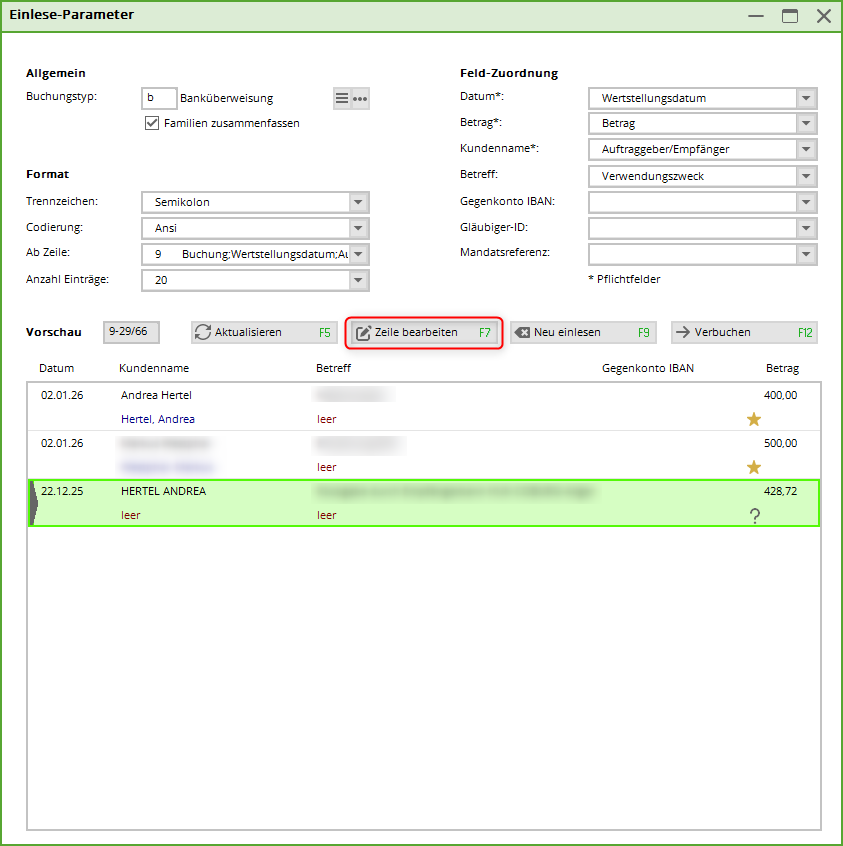The image size is (843, 846).
Task: Click the row marker arrow at 22.12.25
Action: tap(34, 503)
